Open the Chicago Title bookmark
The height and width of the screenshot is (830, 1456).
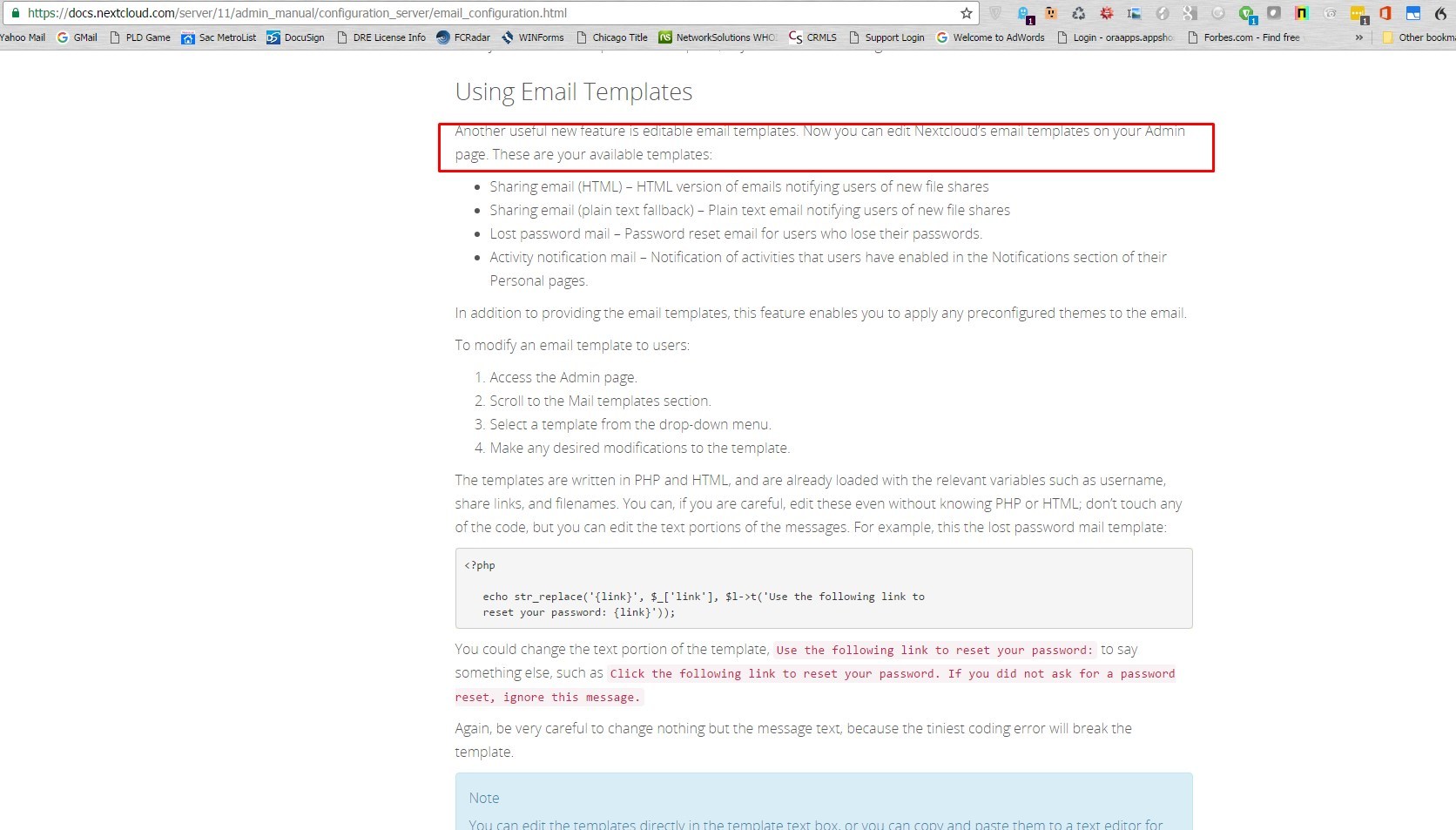coord(612,37)
